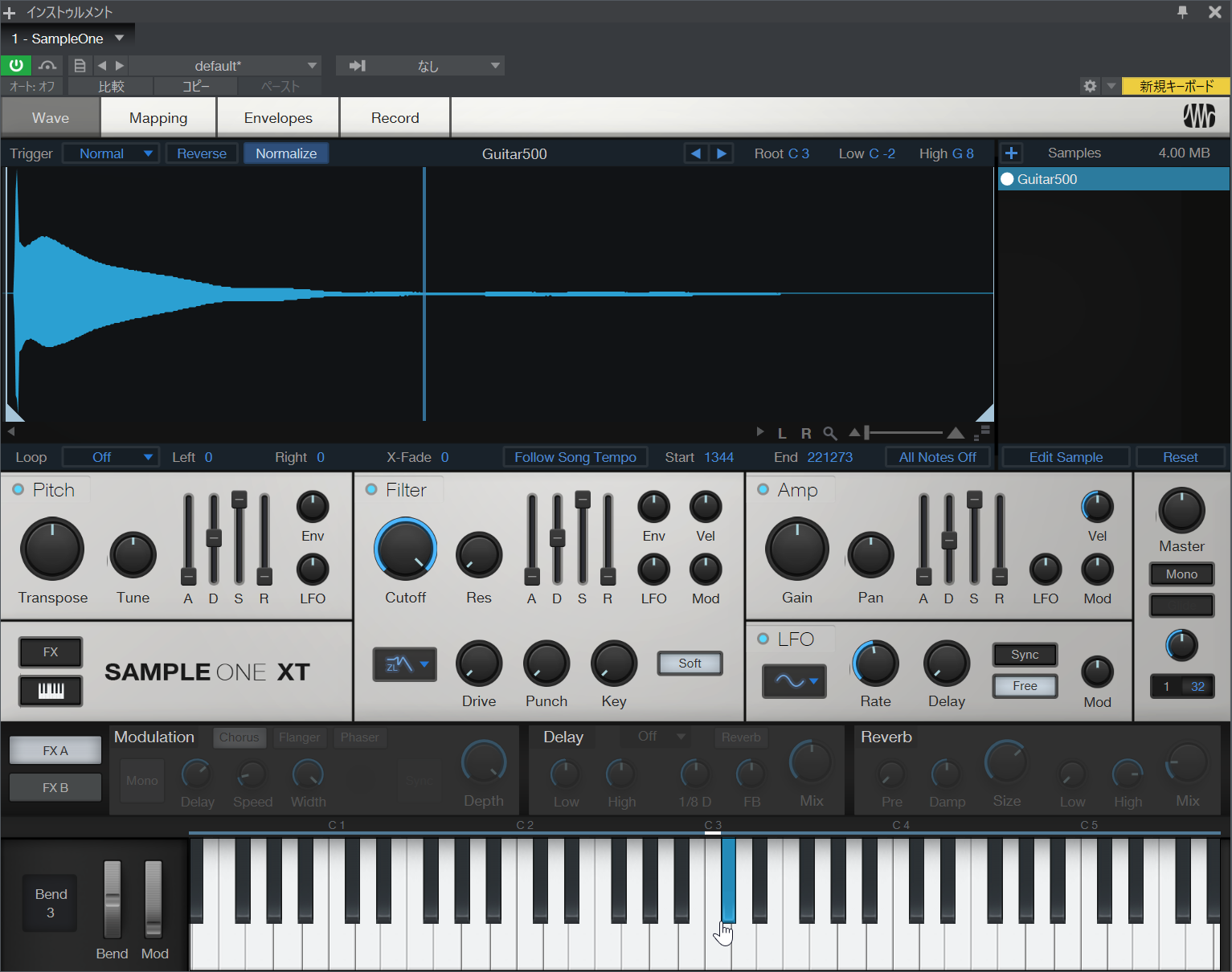1232x972 pixels.
Task: Open the dropdown arrow beside the gear
Action: point(1111,86)
